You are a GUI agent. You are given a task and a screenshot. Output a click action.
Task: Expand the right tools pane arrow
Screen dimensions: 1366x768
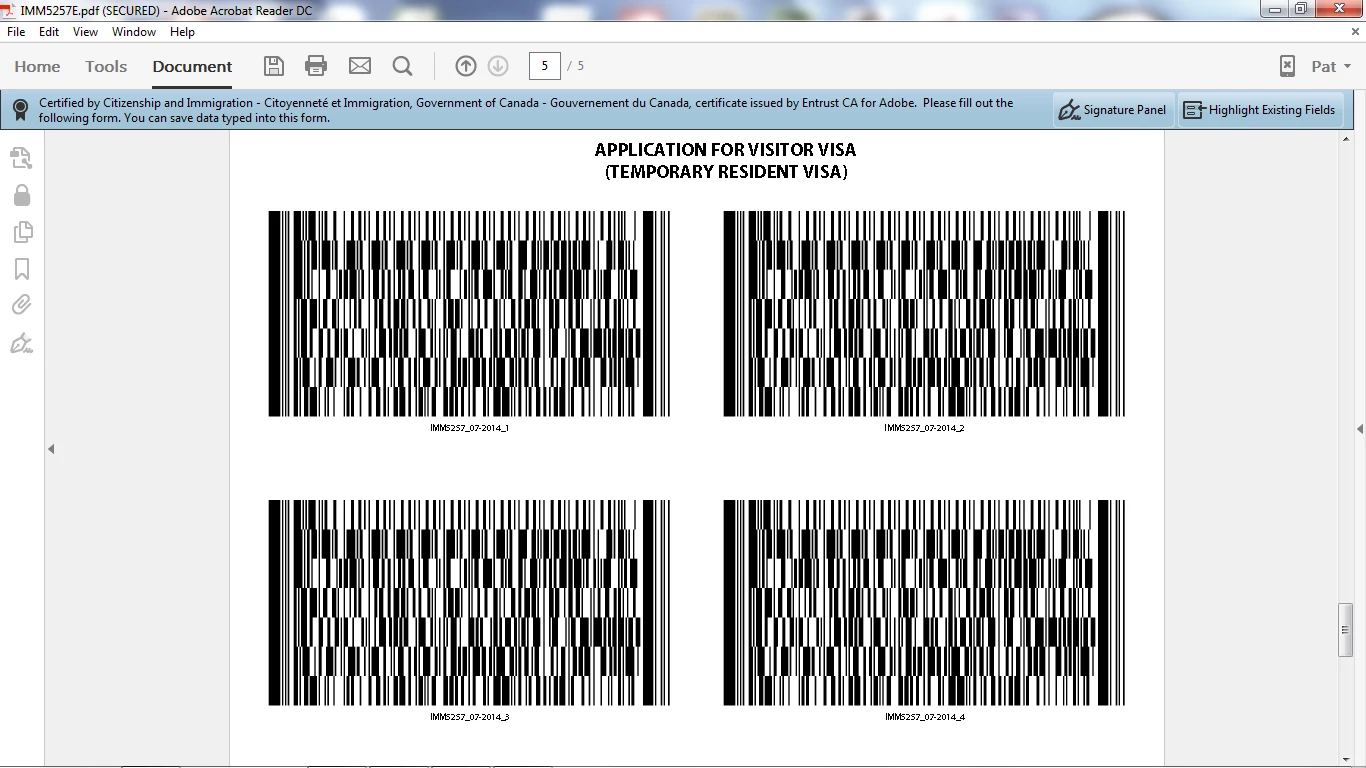[x=1360, y=428]
